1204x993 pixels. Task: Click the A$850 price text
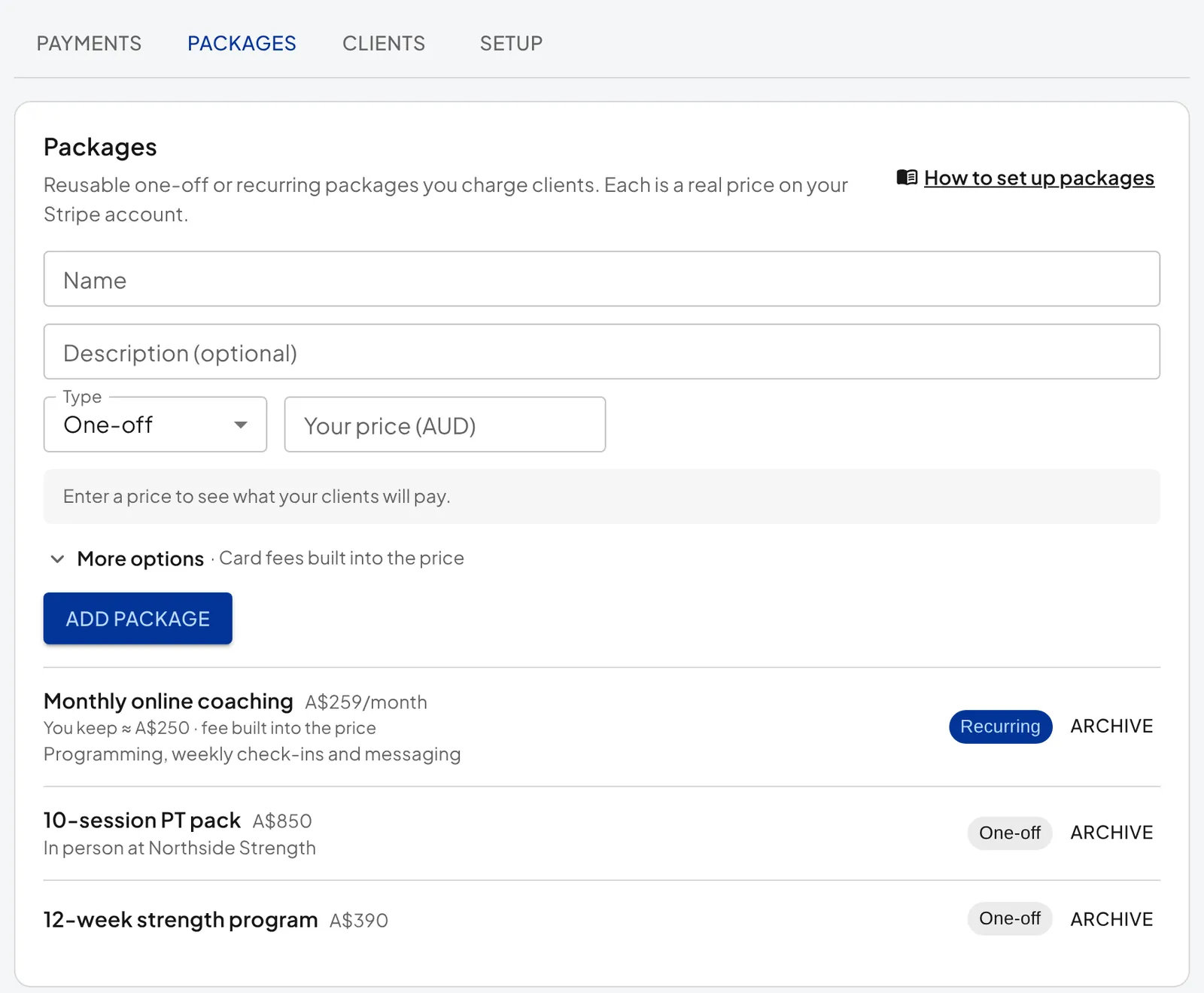pos(282,821)
